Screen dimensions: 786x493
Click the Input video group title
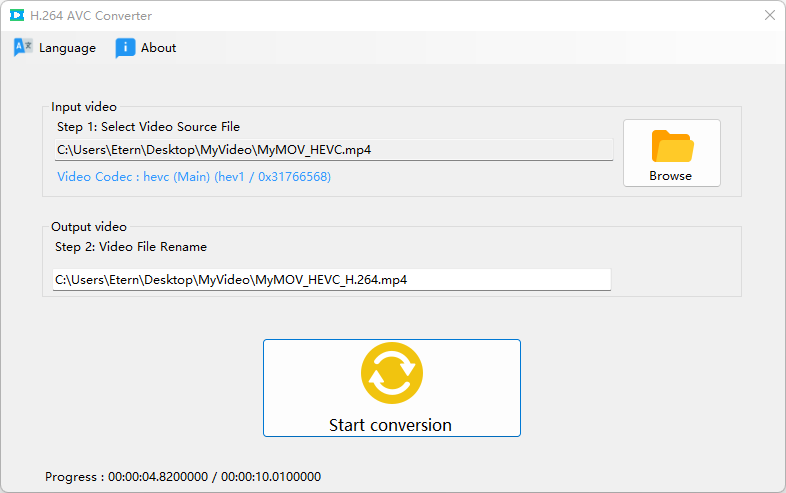click(84, 107)
